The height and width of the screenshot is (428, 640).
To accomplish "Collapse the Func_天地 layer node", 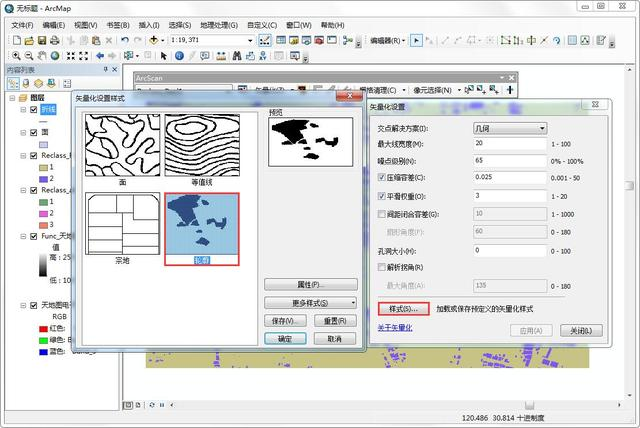I will [23, 236].
